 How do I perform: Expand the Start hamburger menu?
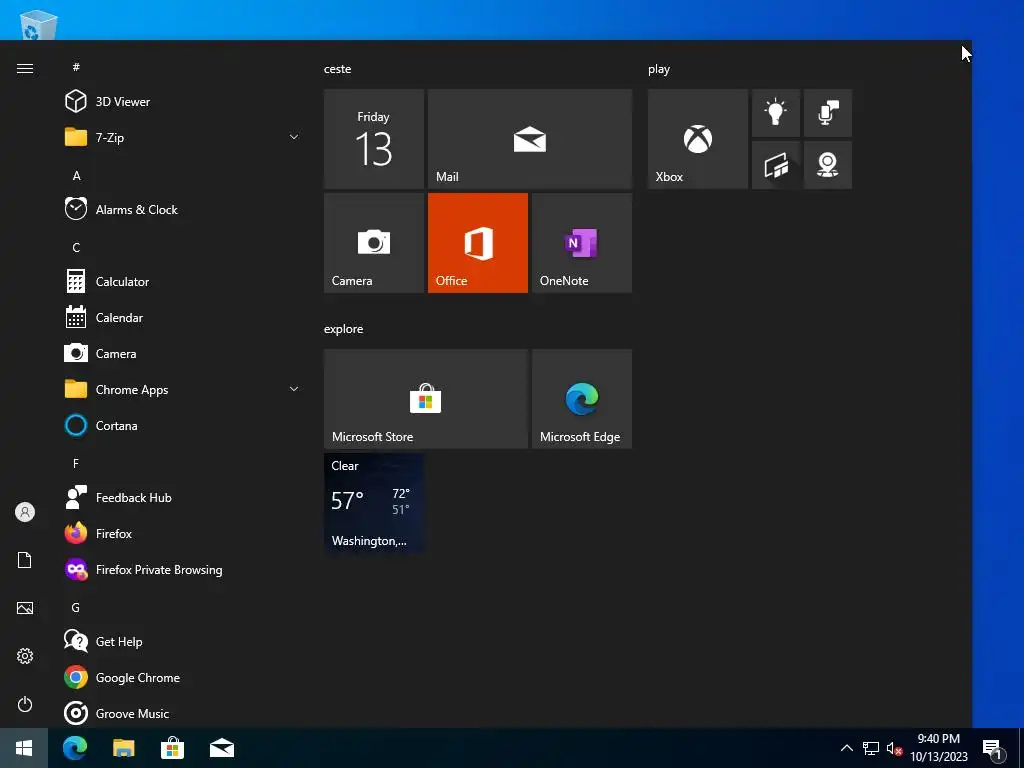click(x=25, y=69)
